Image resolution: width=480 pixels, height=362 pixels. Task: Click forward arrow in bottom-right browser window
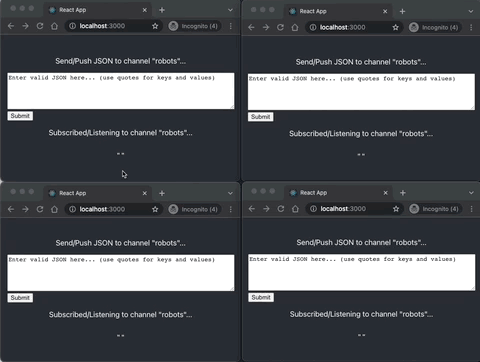[266, 209]
